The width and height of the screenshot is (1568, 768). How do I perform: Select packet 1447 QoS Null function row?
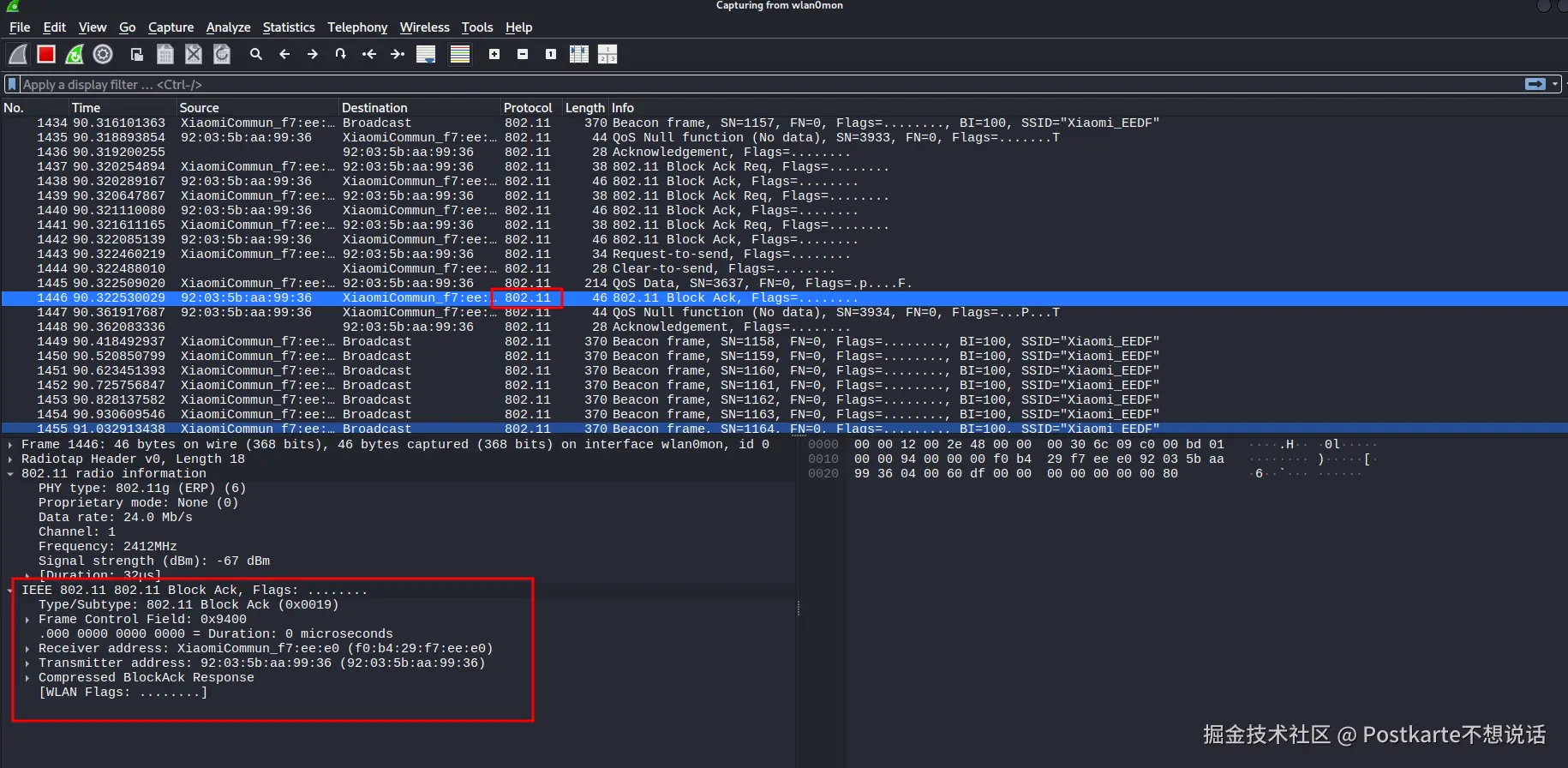[x=784, y=312]
